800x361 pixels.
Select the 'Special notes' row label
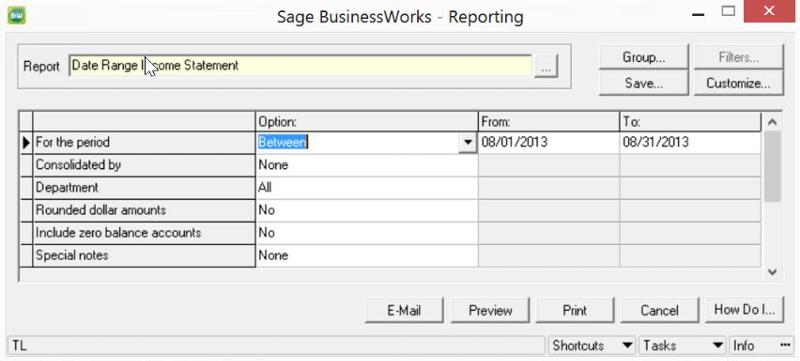(x=144, y=255)
